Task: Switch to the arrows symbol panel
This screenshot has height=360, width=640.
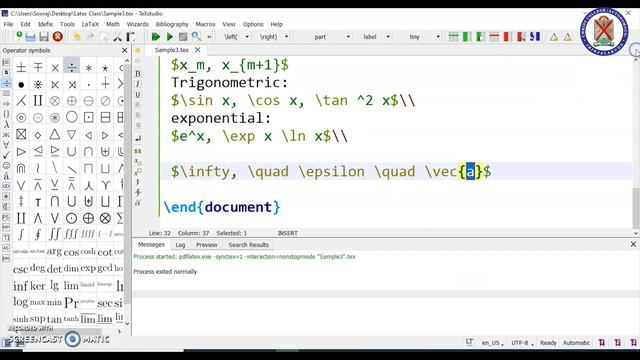Action: click(6, 104)
